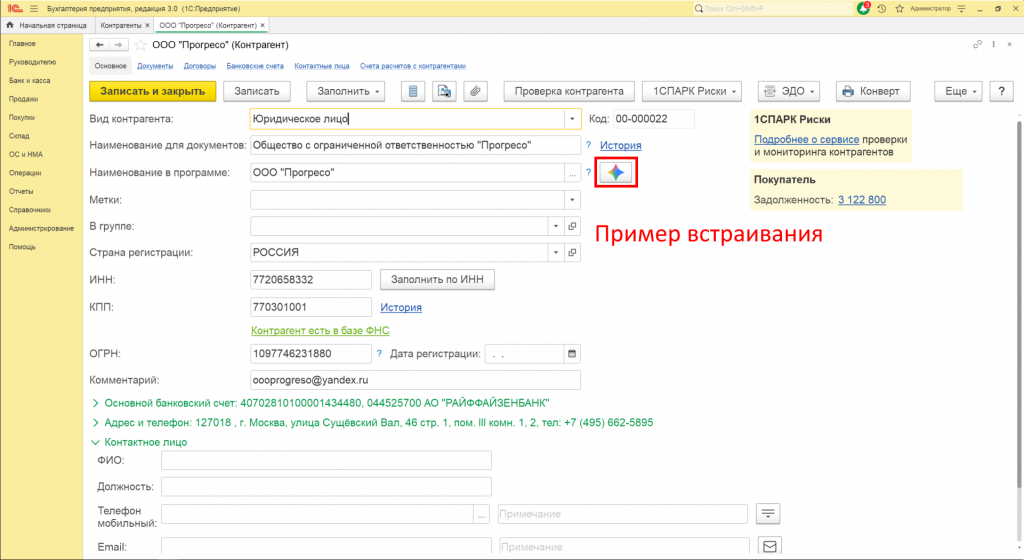Click Проверка контрагента button
Image resolution: width=1024 pixels, height=560 pixels.
(x=569, y=91)
